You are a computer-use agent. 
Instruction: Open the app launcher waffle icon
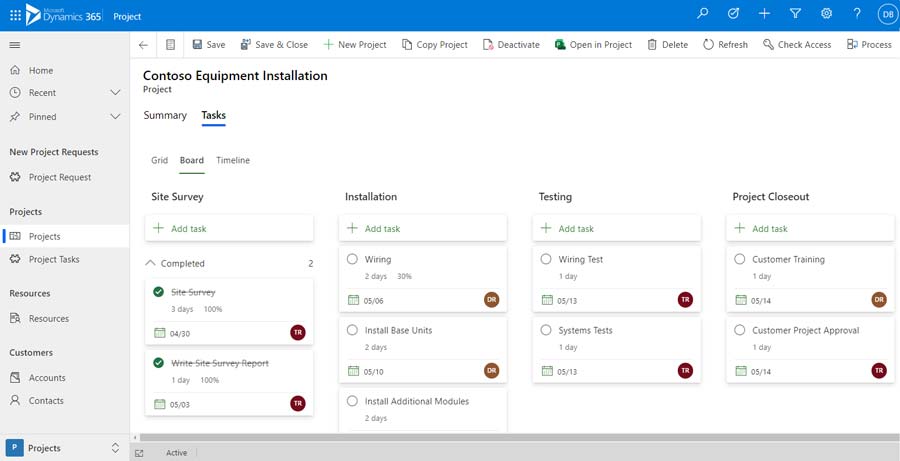click(15, 15)
